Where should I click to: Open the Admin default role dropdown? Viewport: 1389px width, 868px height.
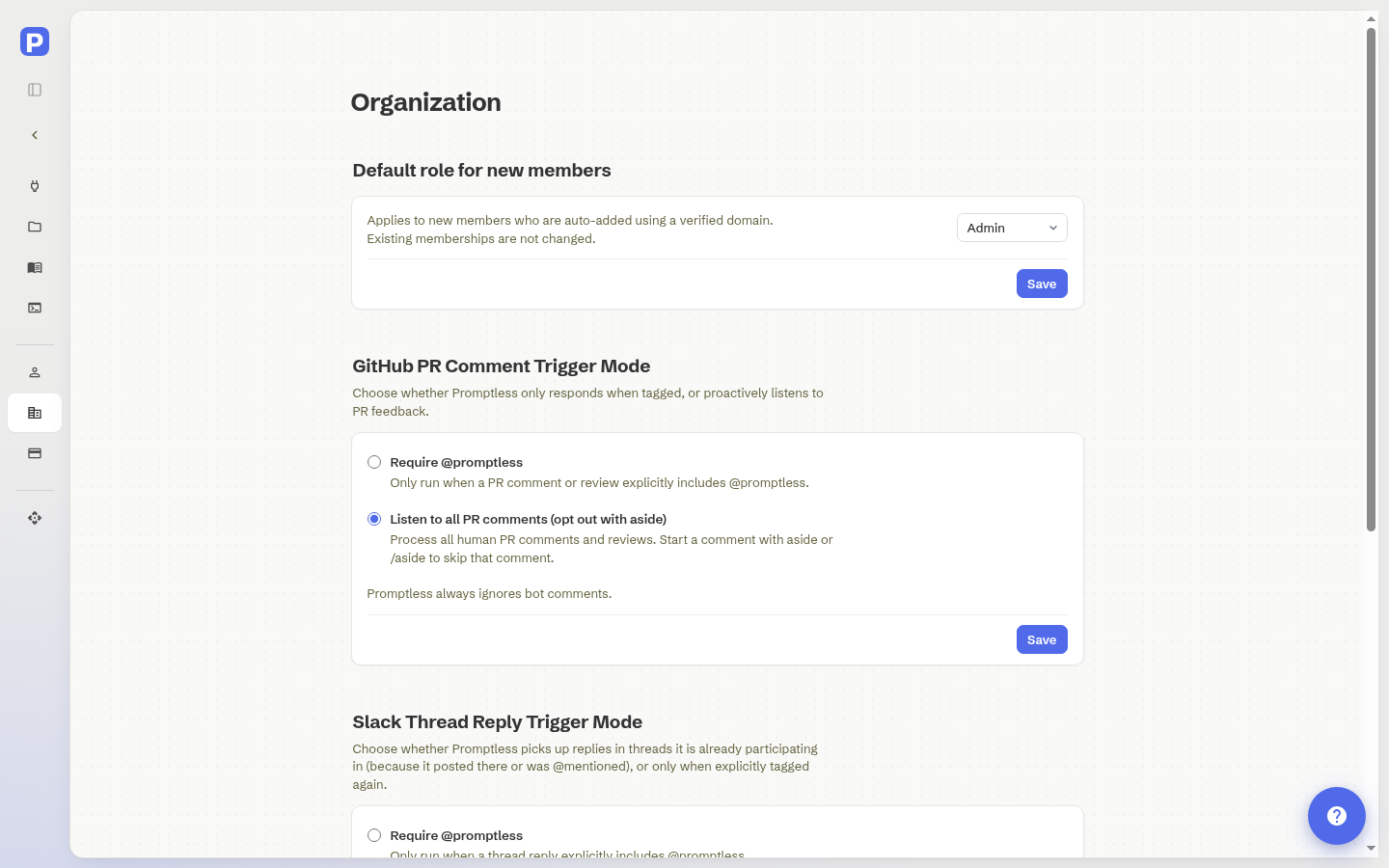click(1012, 228)
